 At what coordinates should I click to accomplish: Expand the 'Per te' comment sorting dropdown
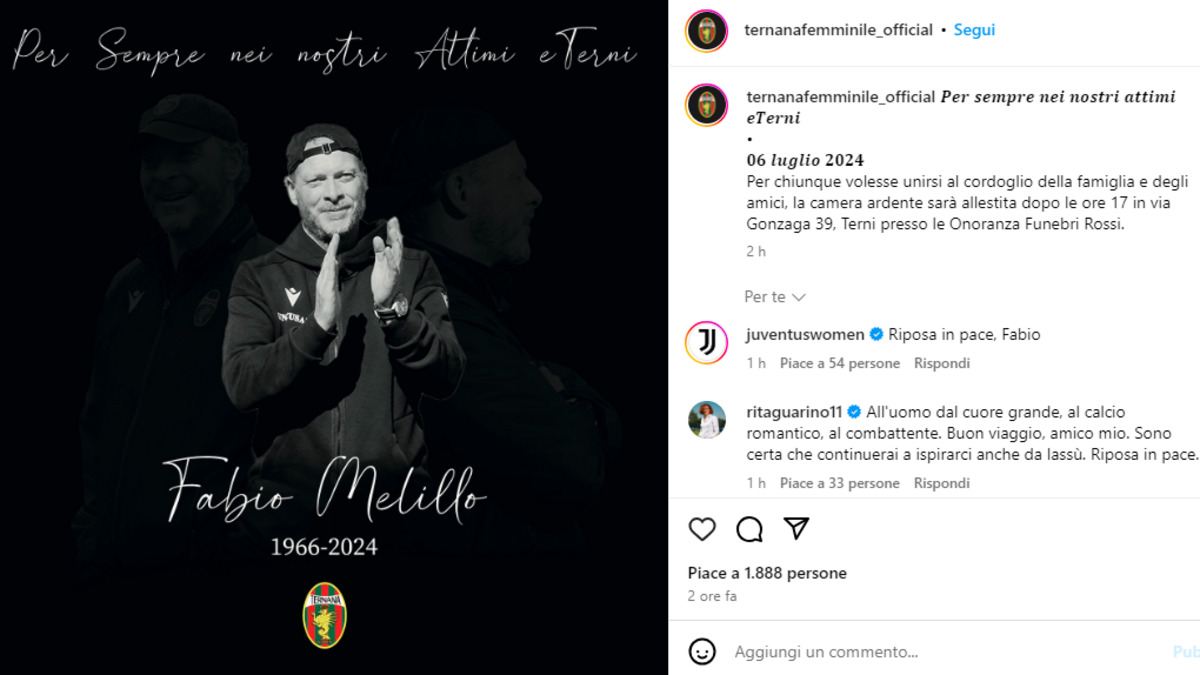click(x=775, y=297)
